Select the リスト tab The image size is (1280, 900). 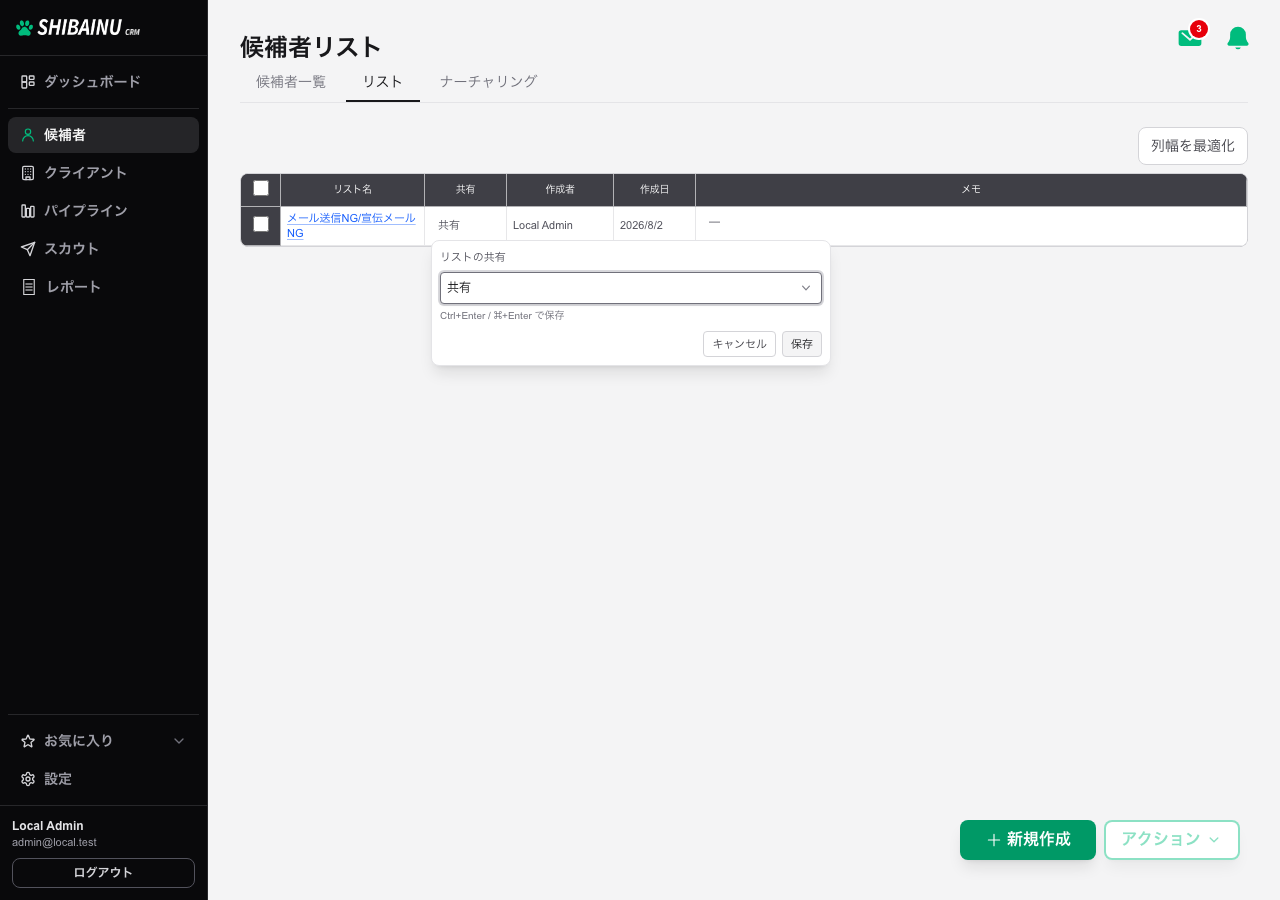[x=383, y=82]
